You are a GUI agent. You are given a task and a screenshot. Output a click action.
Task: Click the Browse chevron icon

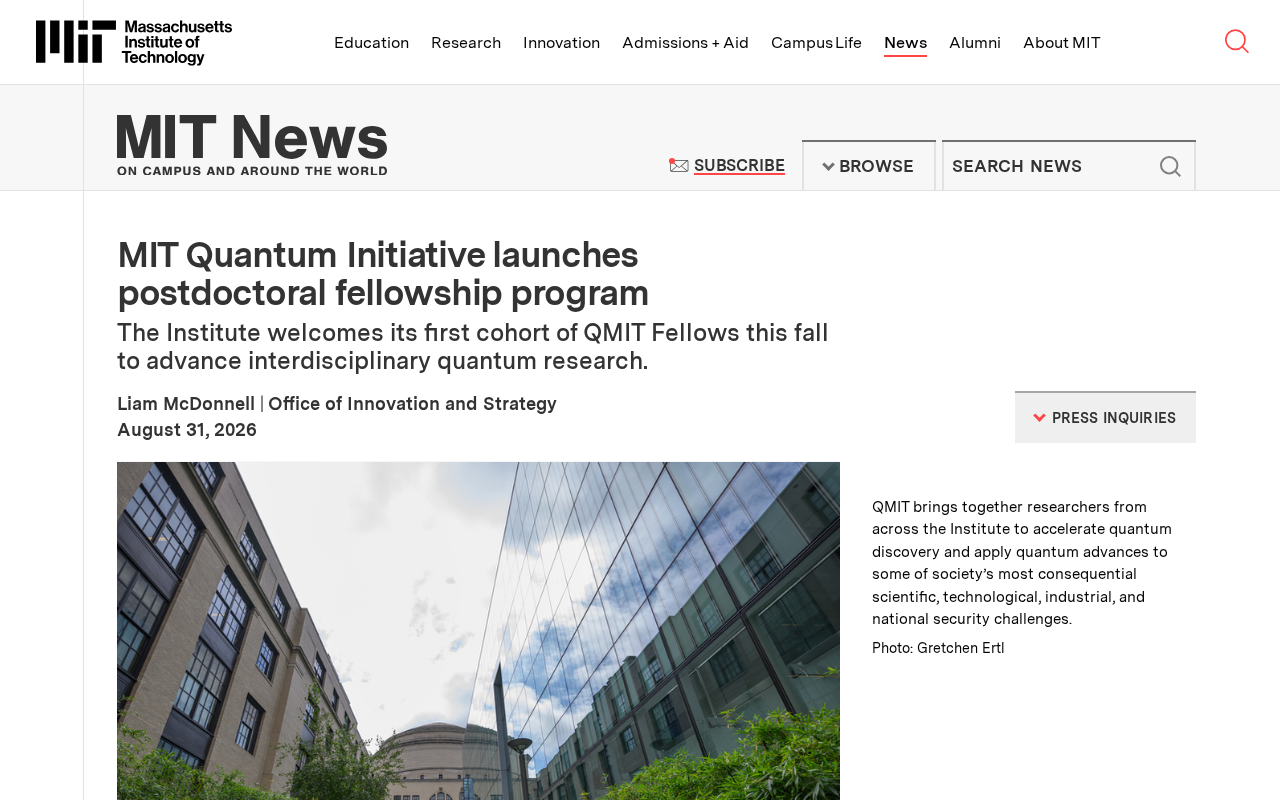(x=828, y=167)
